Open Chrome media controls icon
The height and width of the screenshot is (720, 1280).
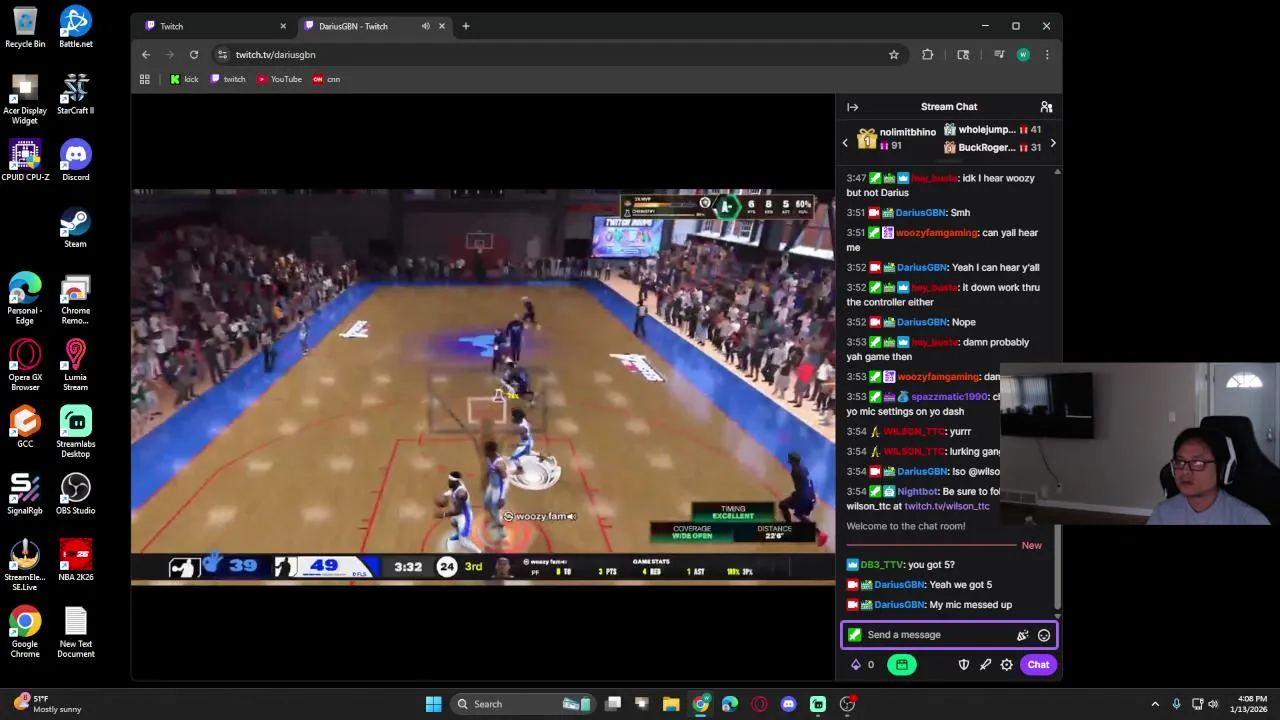[x=999, y=55]
